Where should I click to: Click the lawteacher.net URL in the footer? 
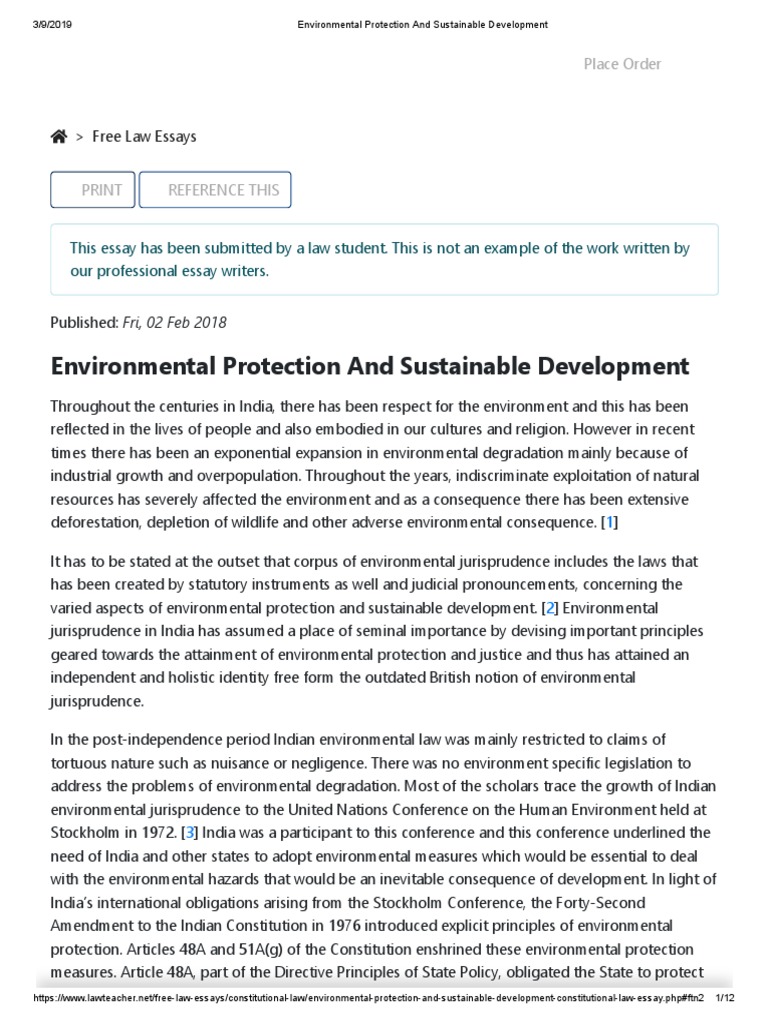pos(368,1000)
